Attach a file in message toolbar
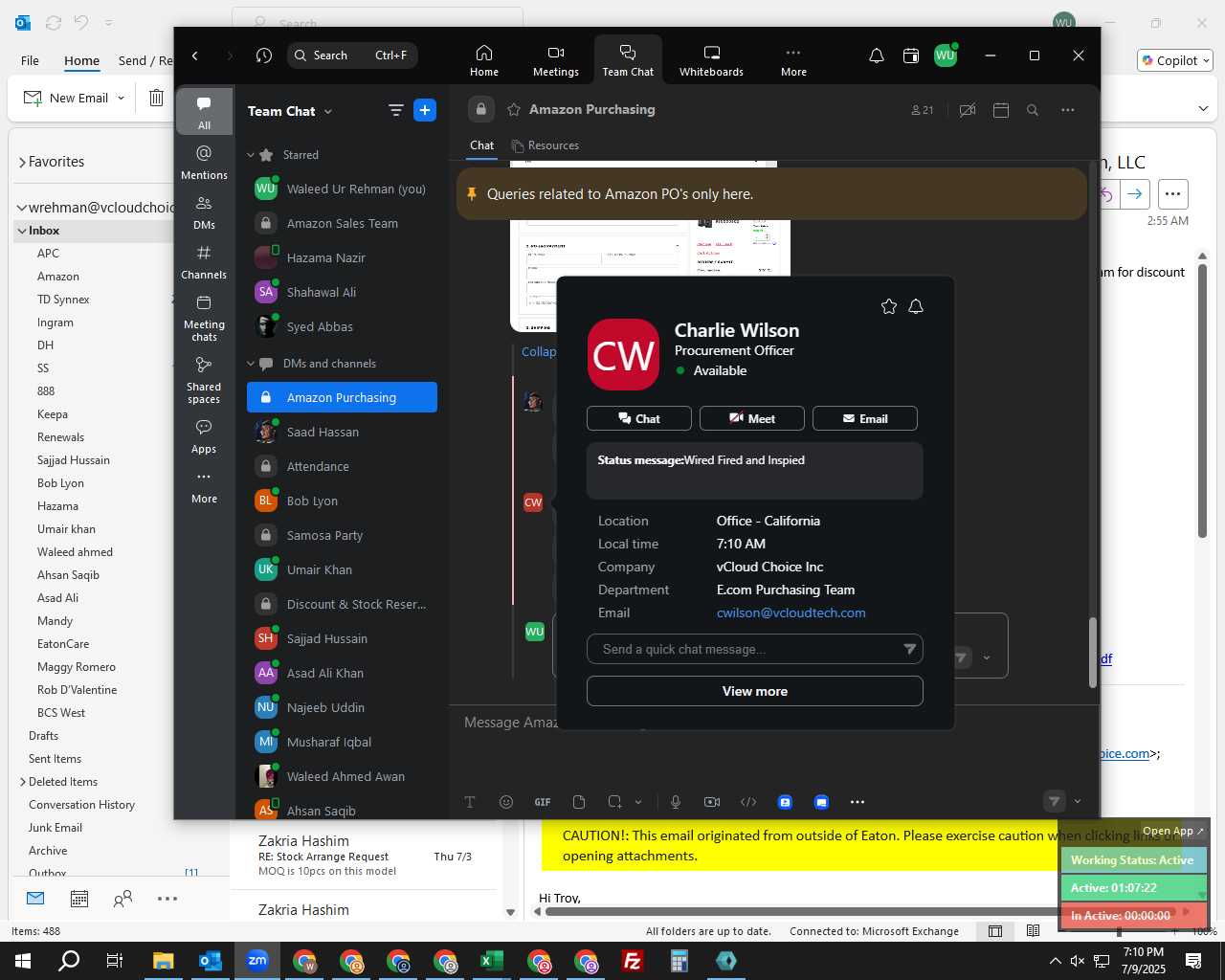Image resolution: width=1225 pixels, height=980 pixels. [x=579, y=802]
